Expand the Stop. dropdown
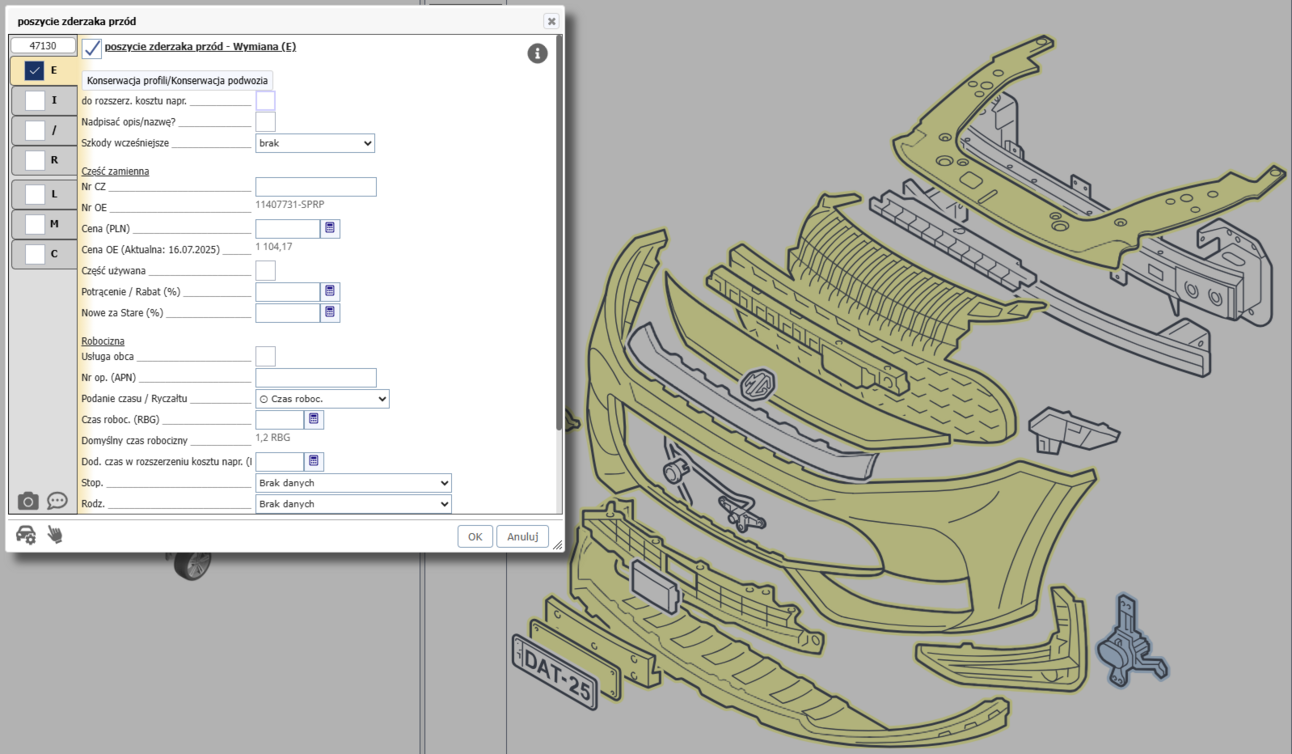 click(x=353, y=483)
